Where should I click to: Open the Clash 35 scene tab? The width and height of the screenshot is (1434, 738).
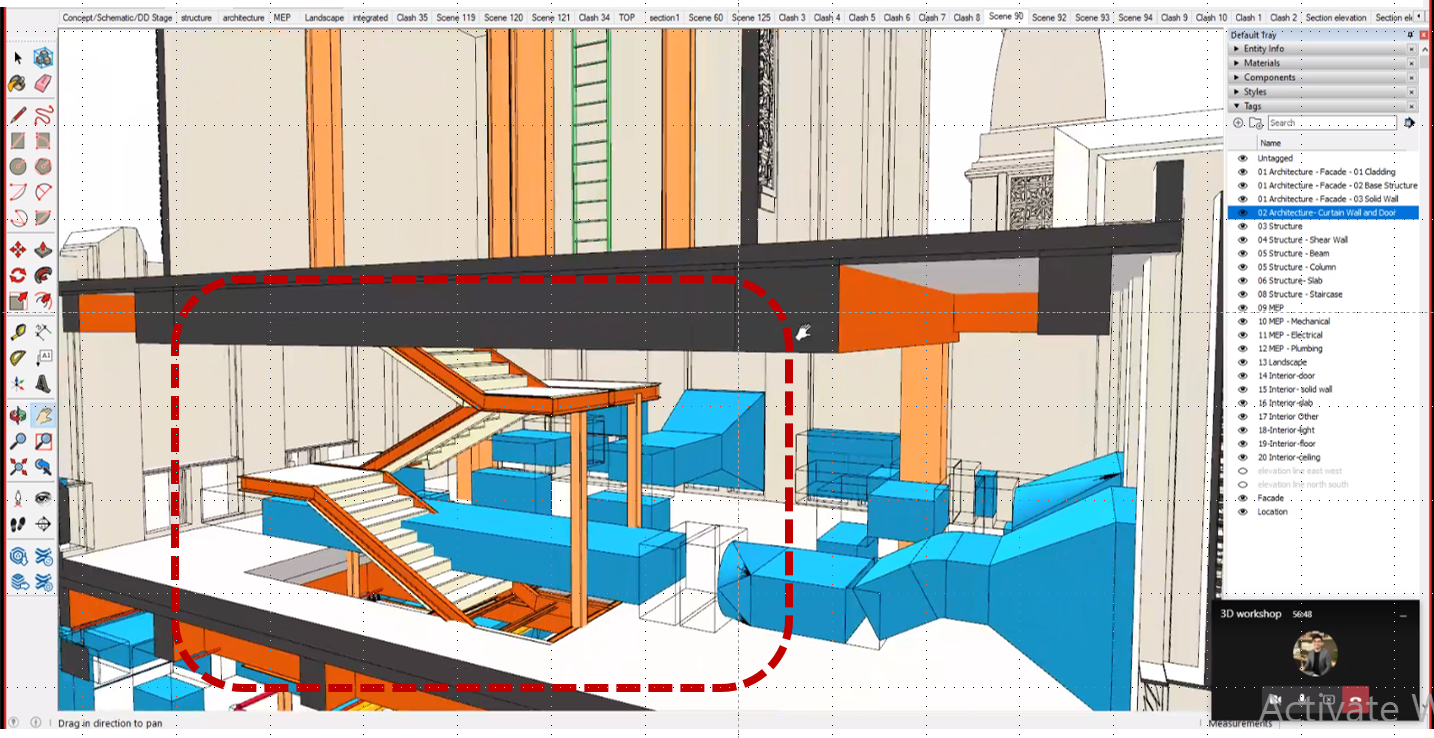pos(412,17)
